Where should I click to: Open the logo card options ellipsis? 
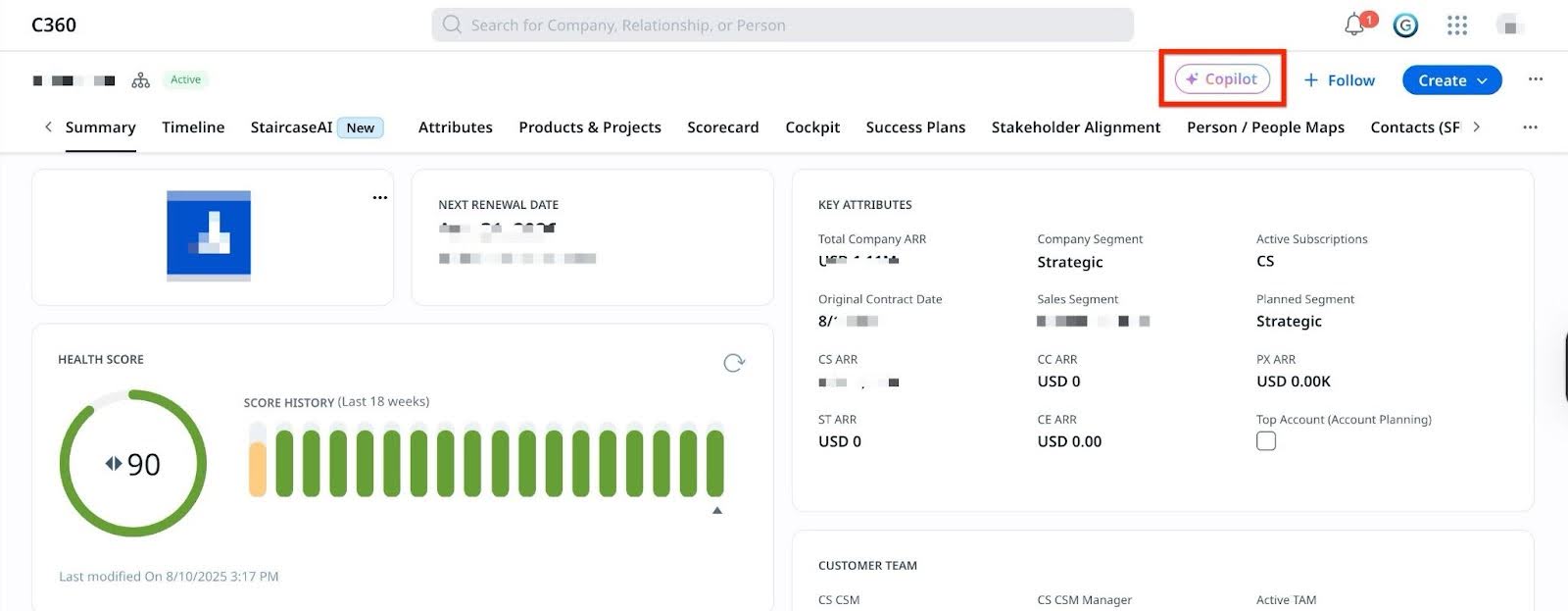pos(380,197)
